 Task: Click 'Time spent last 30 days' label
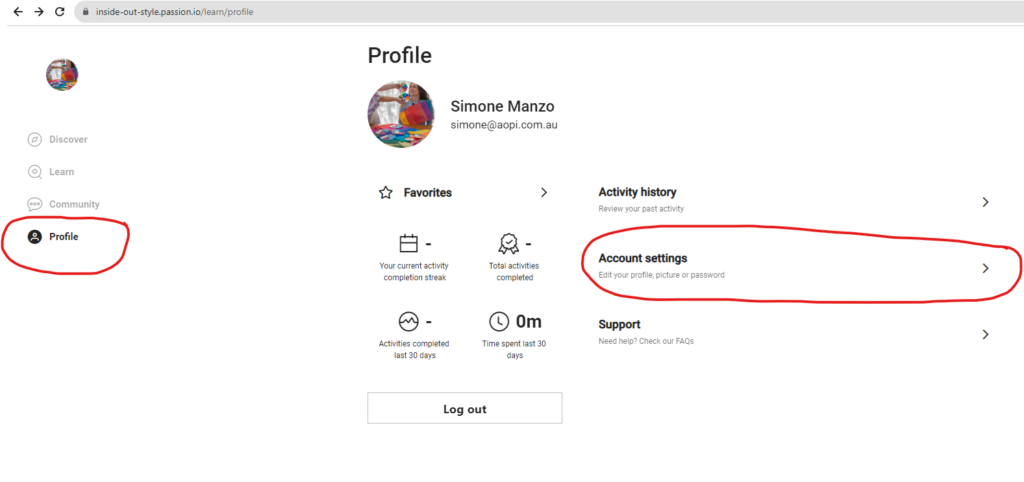514,349
